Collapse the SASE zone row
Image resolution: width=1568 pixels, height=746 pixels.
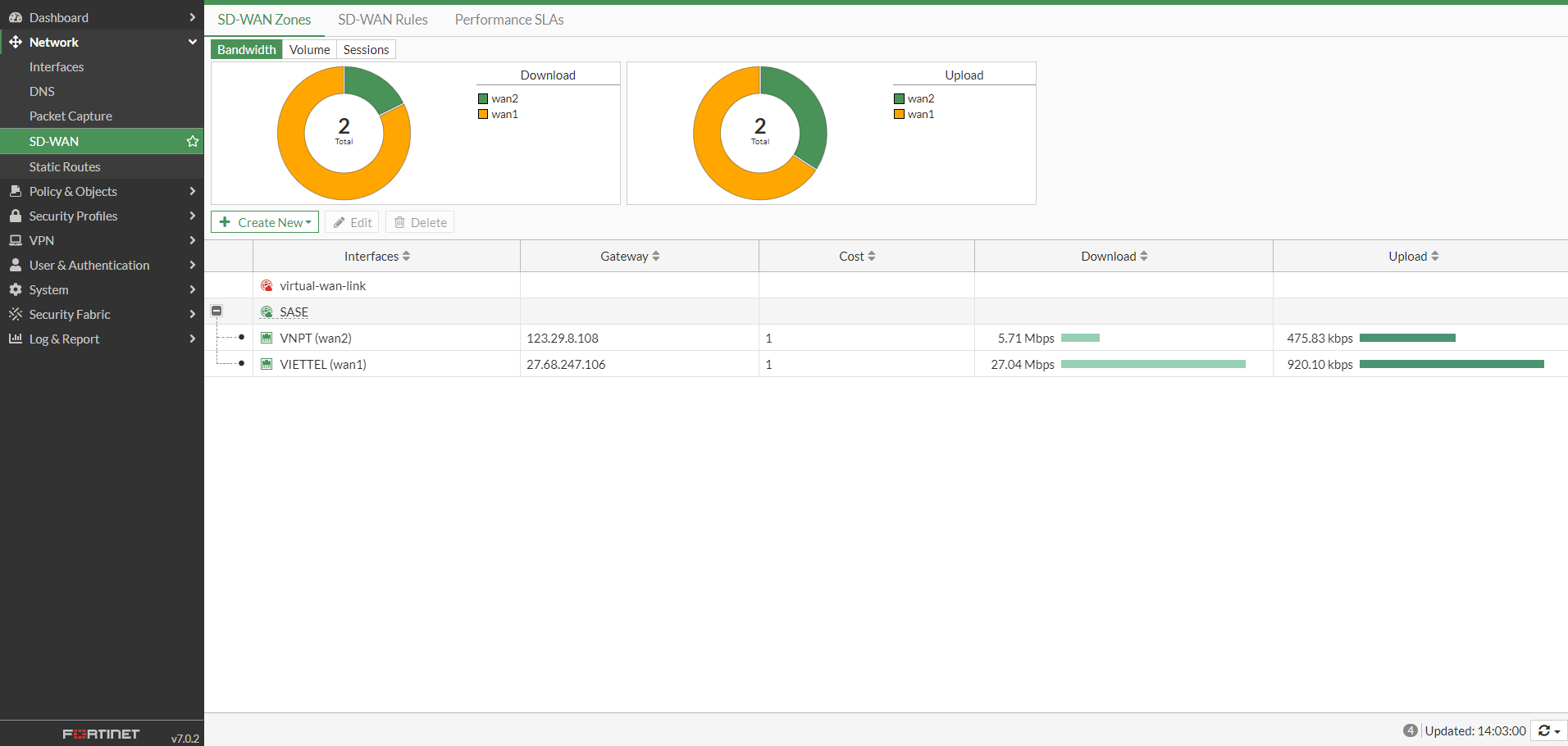pyautogui.click(x=217, y=311)
